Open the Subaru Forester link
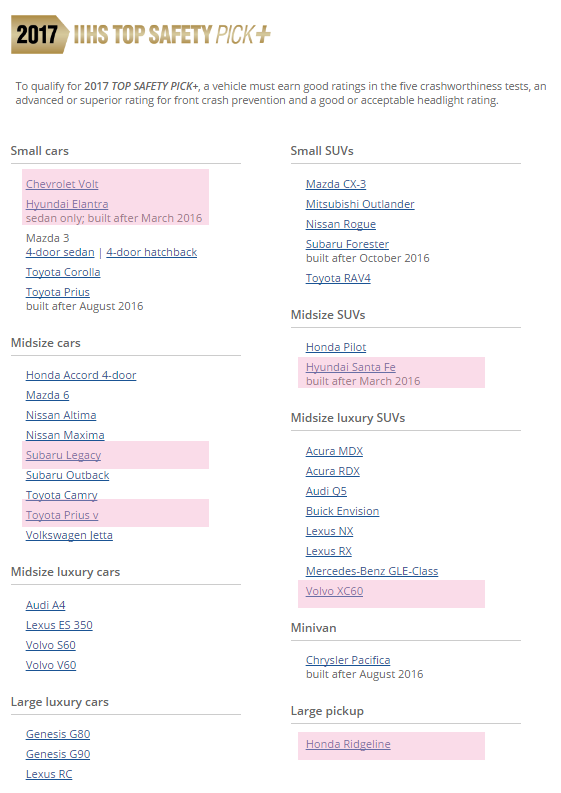Image resolution: width=561 pixels, height=793 pixels. click(x=348, y=244)
